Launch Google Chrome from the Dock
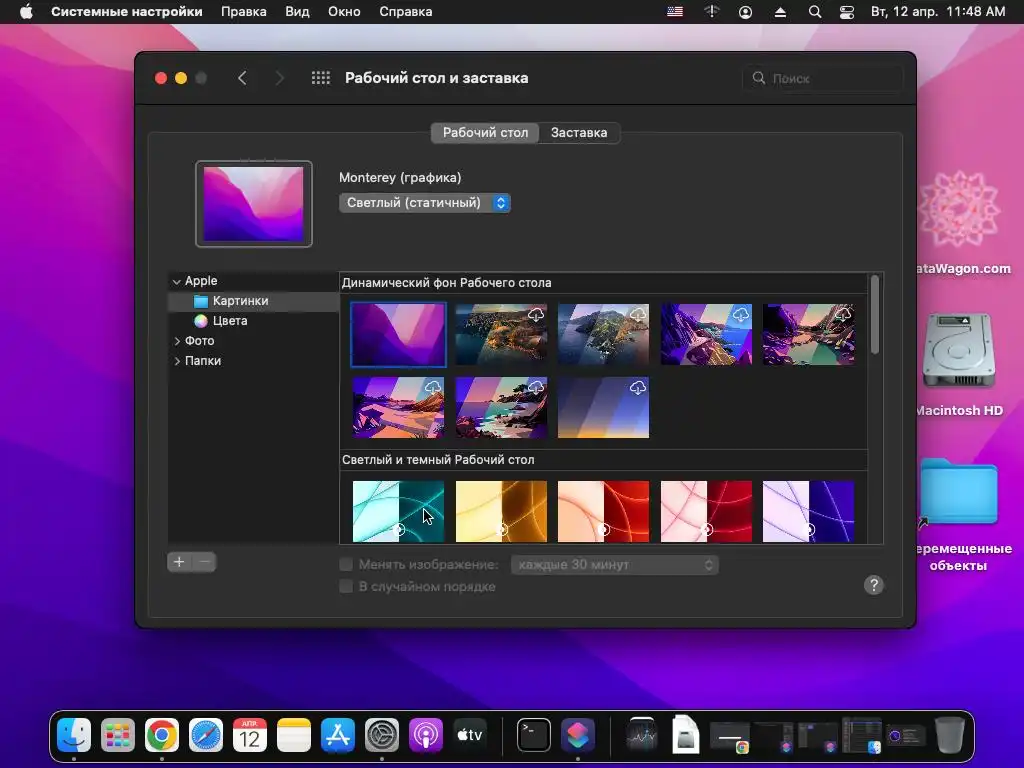Screen dimensions: 1024x768 (x=162, y=735)
